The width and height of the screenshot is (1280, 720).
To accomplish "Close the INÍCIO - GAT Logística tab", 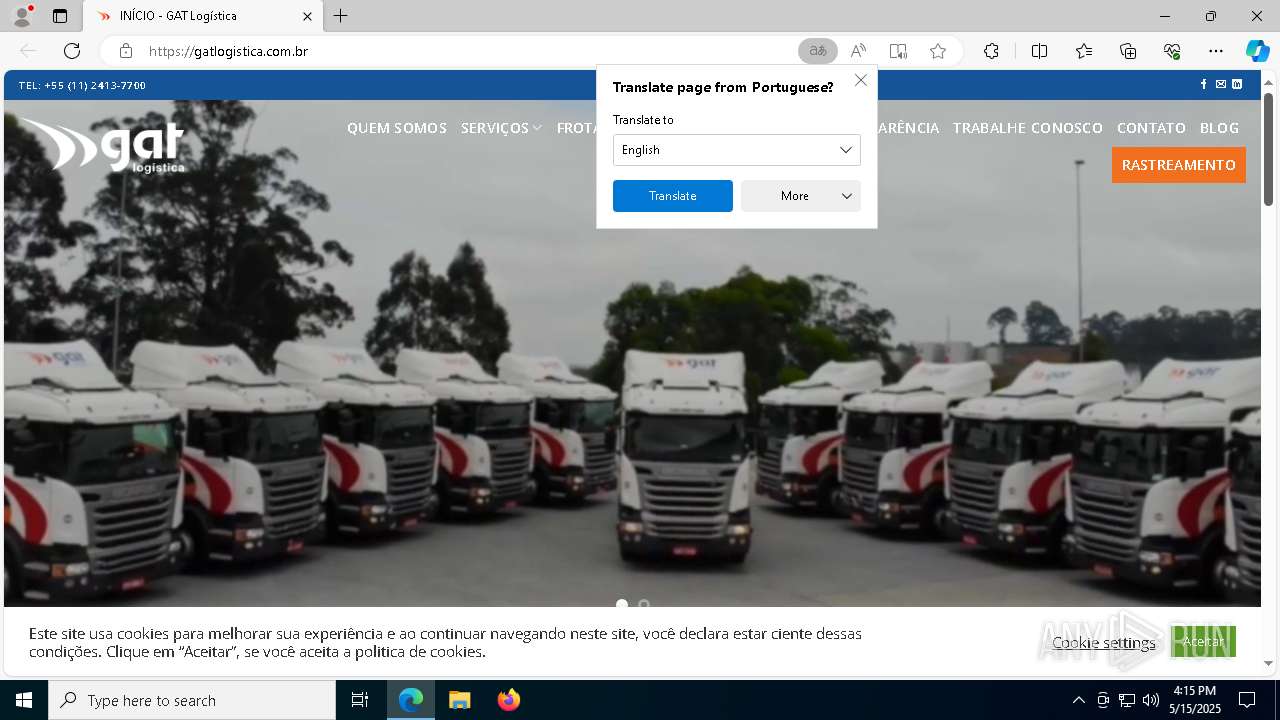I will [307, 16].
